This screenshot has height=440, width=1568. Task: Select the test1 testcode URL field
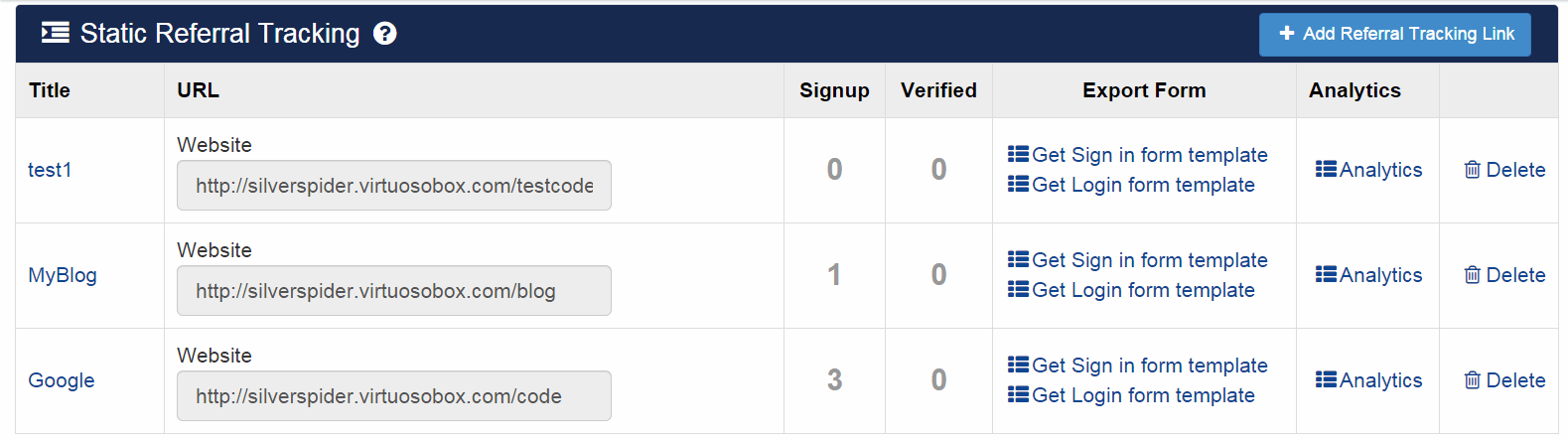click(x=394, y=186)
